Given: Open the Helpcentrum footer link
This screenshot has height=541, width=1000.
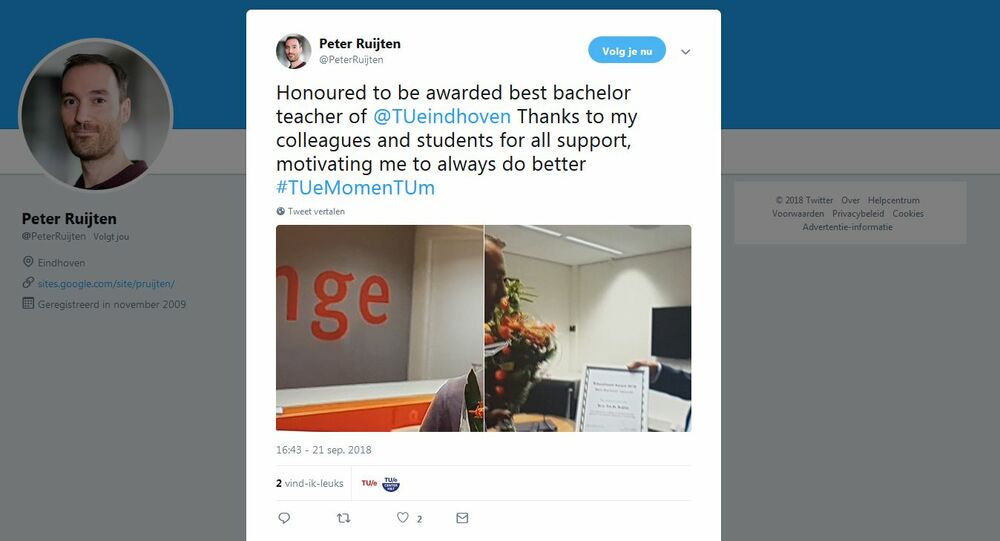Looking at the screenshot, I should [893, 200].
